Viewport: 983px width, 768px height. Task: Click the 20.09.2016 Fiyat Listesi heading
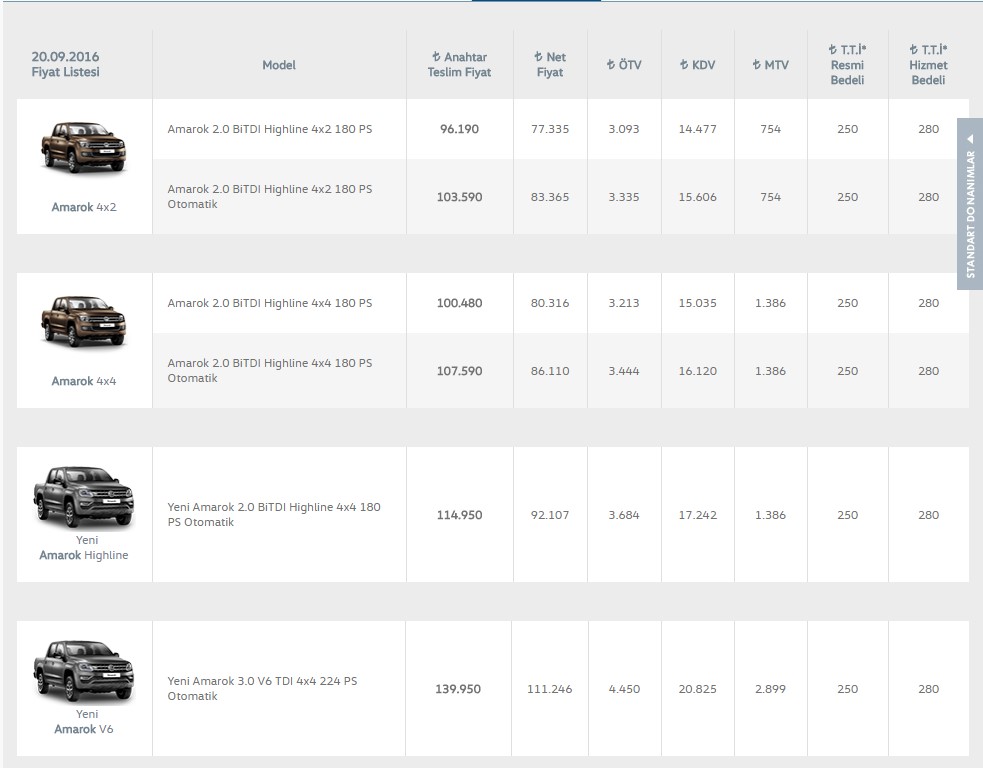coord(66,65)
